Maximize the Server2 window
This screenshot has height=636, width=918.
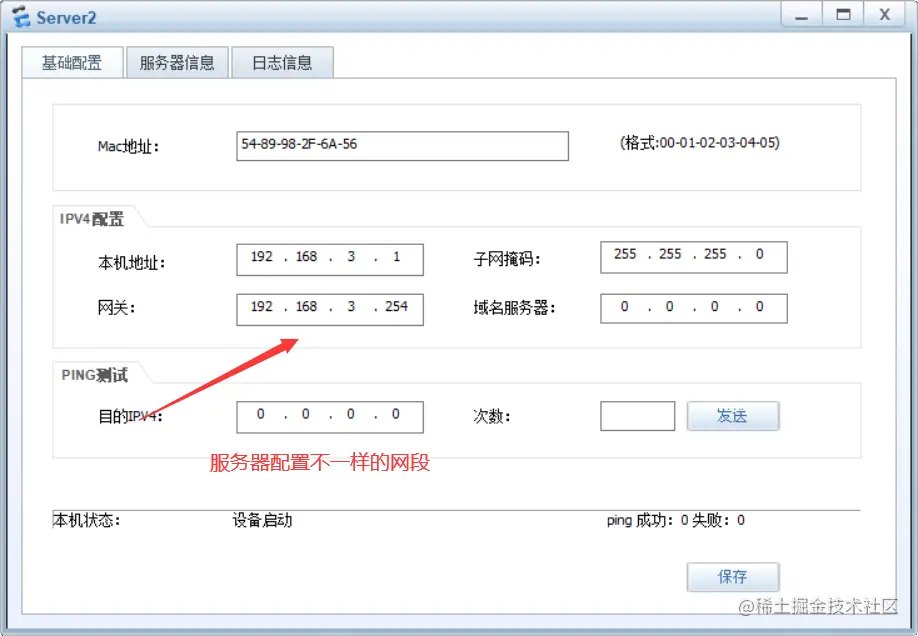[x=843, y=15]
